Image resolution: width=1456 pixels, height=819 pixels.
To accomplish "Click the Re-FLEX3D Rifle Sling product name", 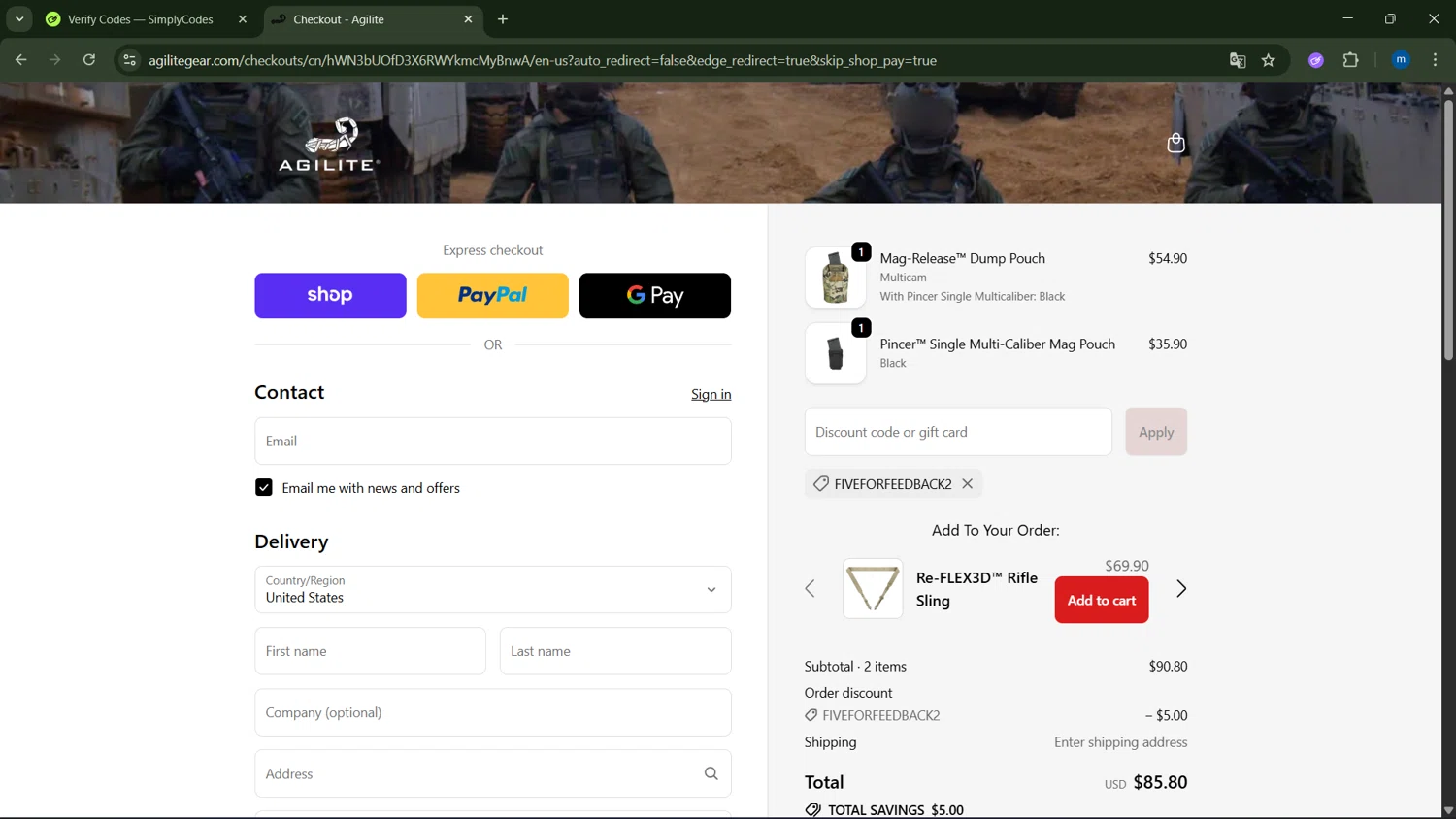I will (976, 589).
